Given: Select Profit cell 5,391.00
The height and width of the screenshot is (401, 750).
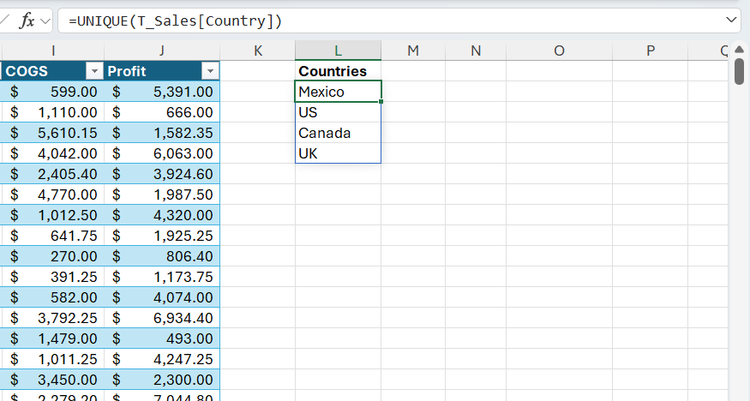Looking at the screenshot, I should pos(162,91).
